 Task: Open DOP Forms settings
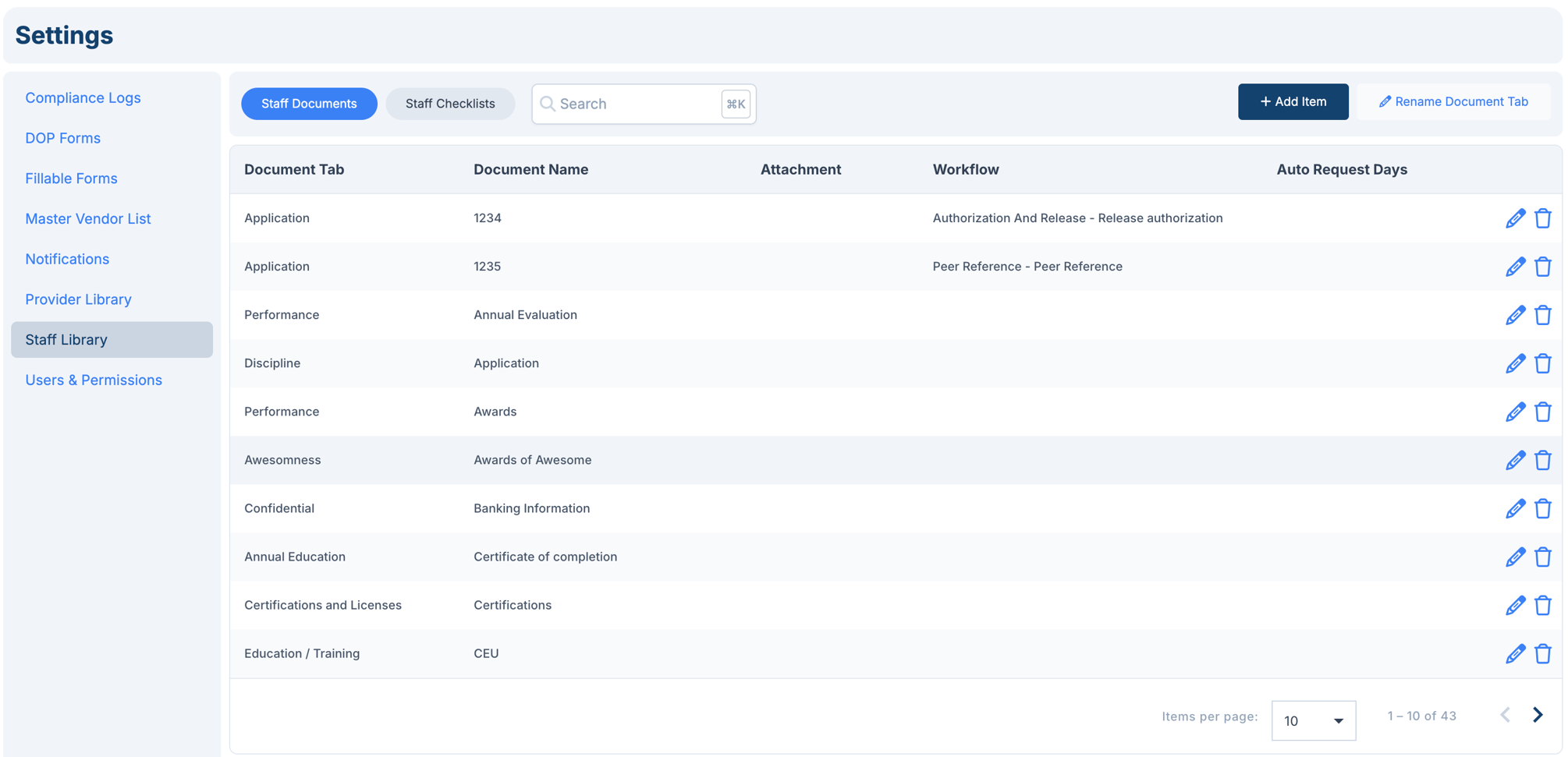[x=62, y=138]
